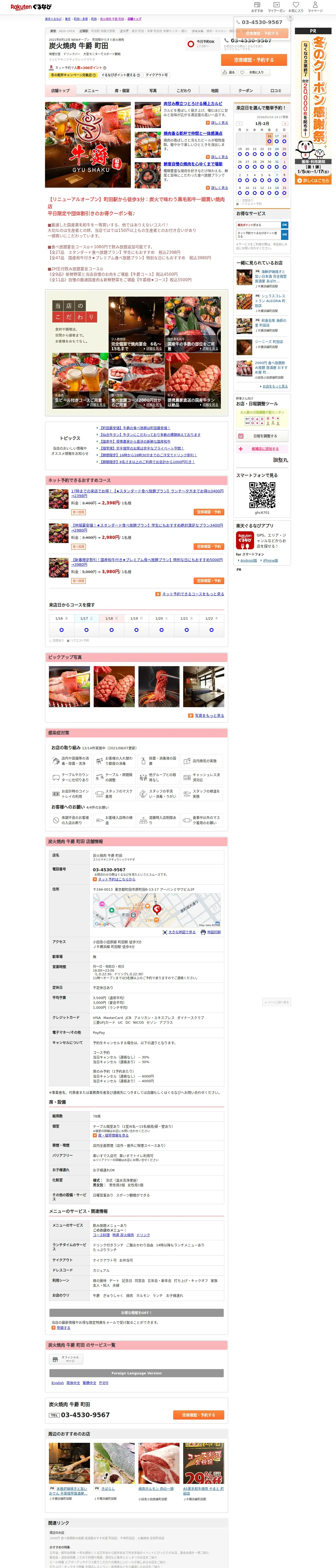Screen dimensions: 336x1568
Task: Reserve the 2,980円 course with 空席確認・予約
Action: (x=209, y=547)
